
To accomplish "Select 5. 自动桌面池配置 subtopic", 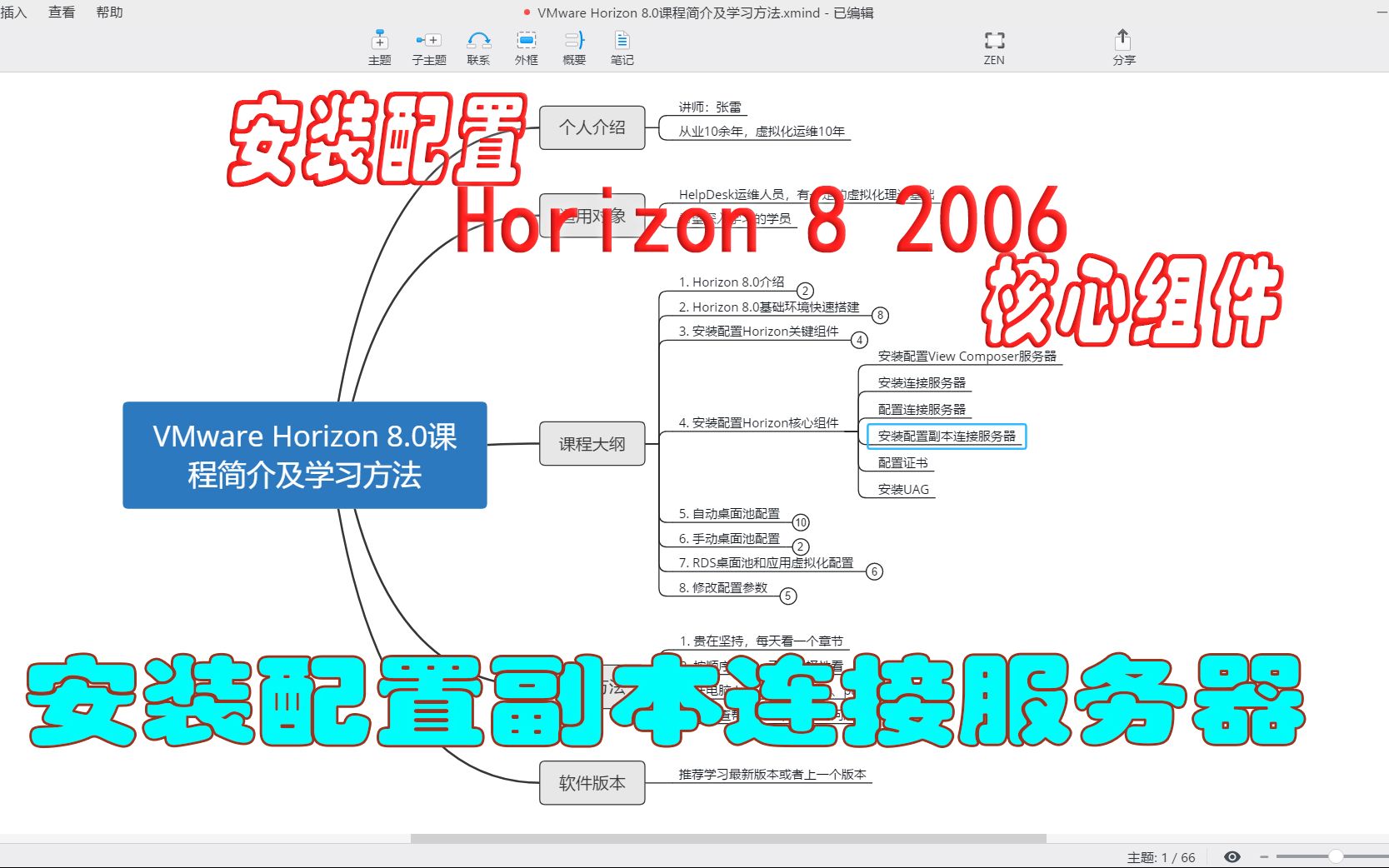I will coord(729,513).
